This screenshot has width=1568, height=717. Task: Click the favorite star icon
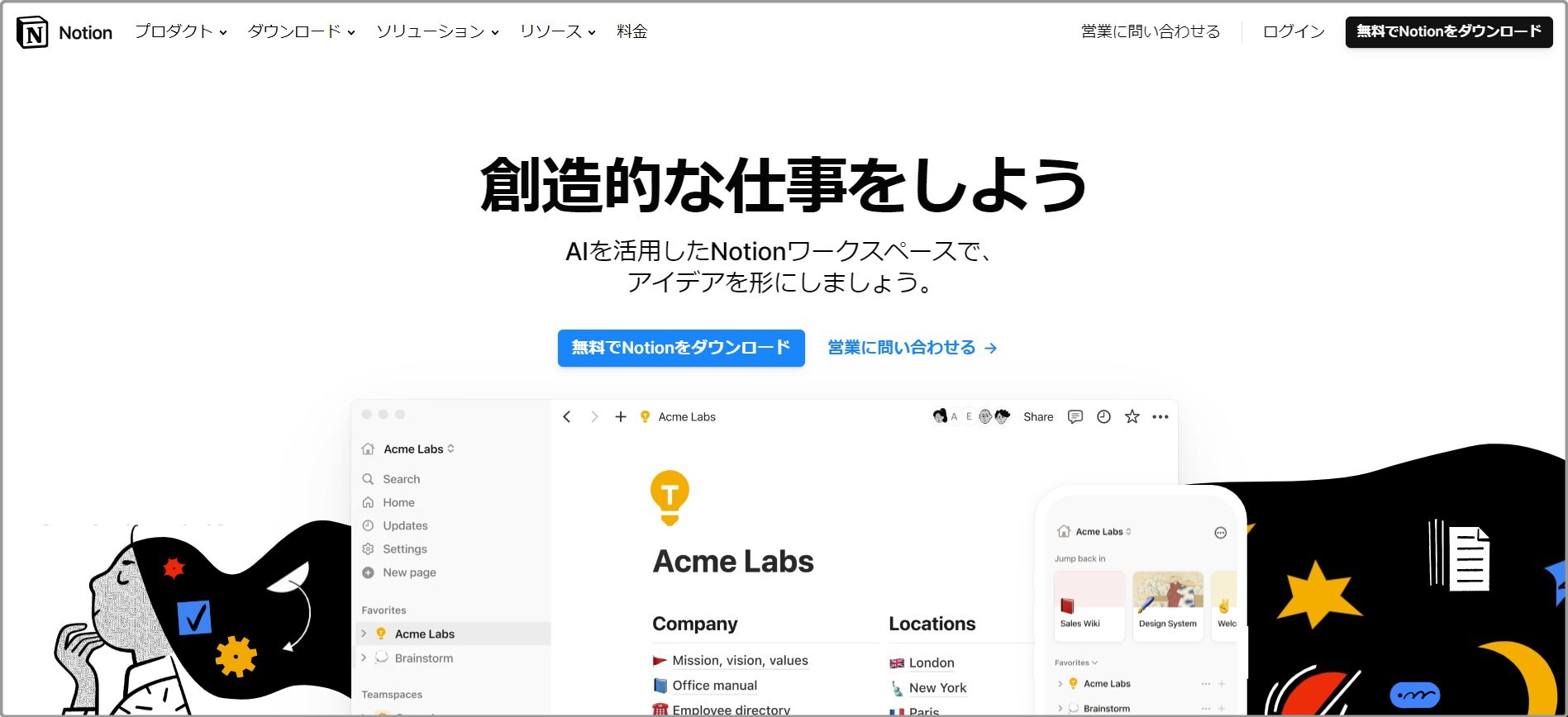pos(1132,417)
